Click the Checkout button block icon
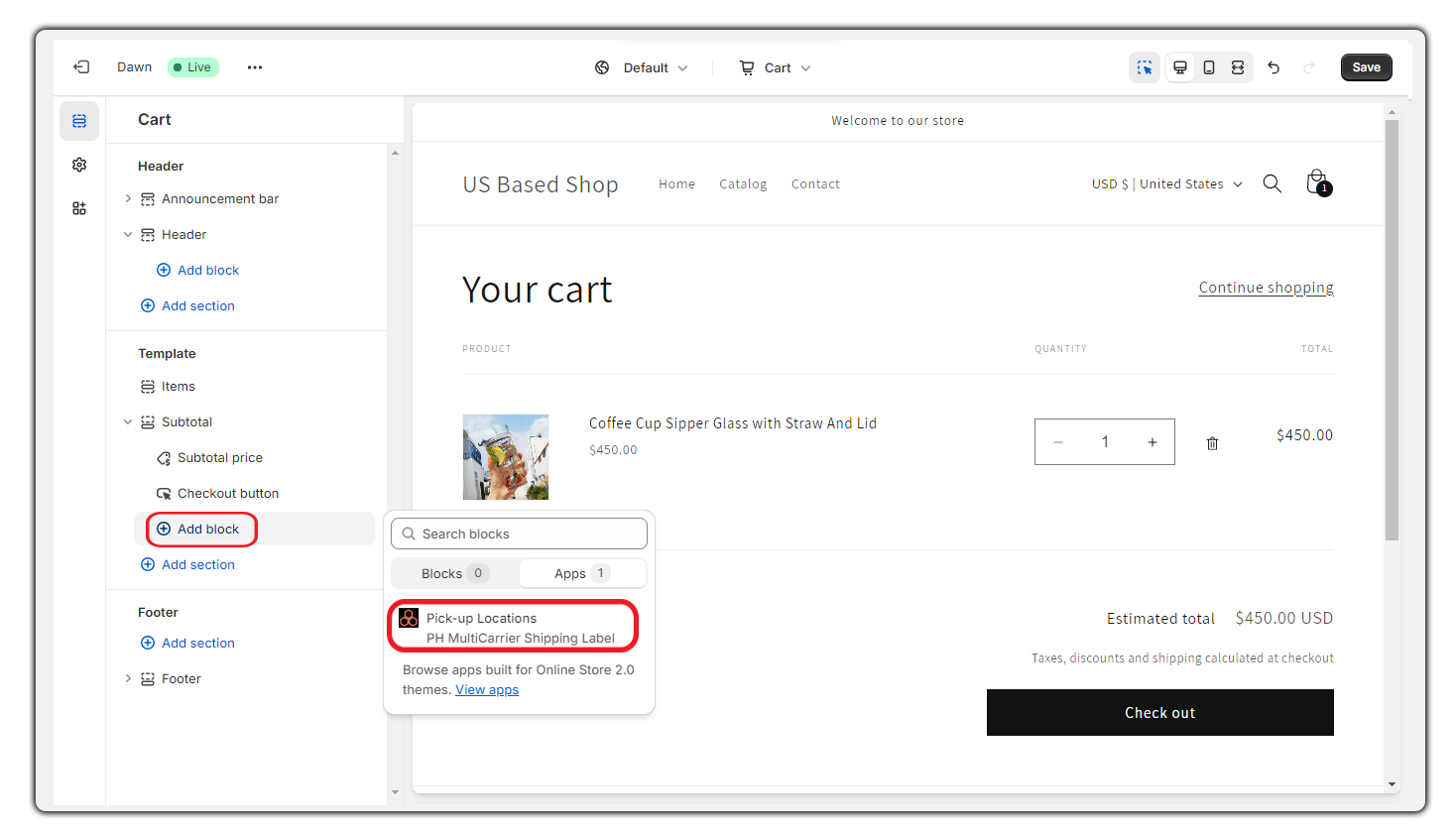1456x833 pixels. point(164,494)
